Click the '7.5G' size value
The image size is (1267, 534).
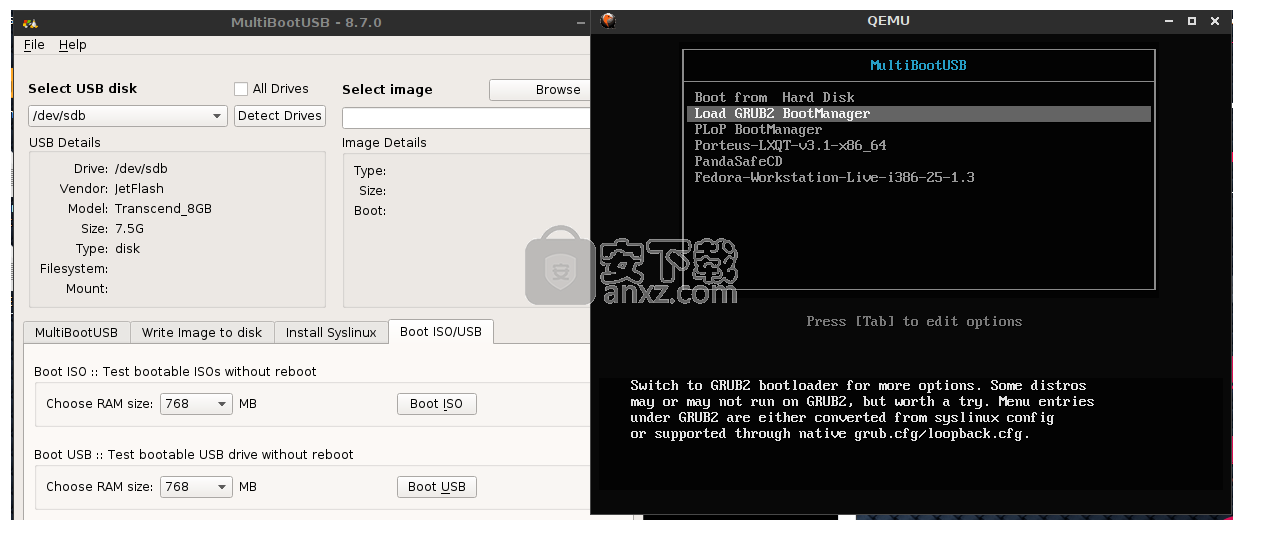129,229
